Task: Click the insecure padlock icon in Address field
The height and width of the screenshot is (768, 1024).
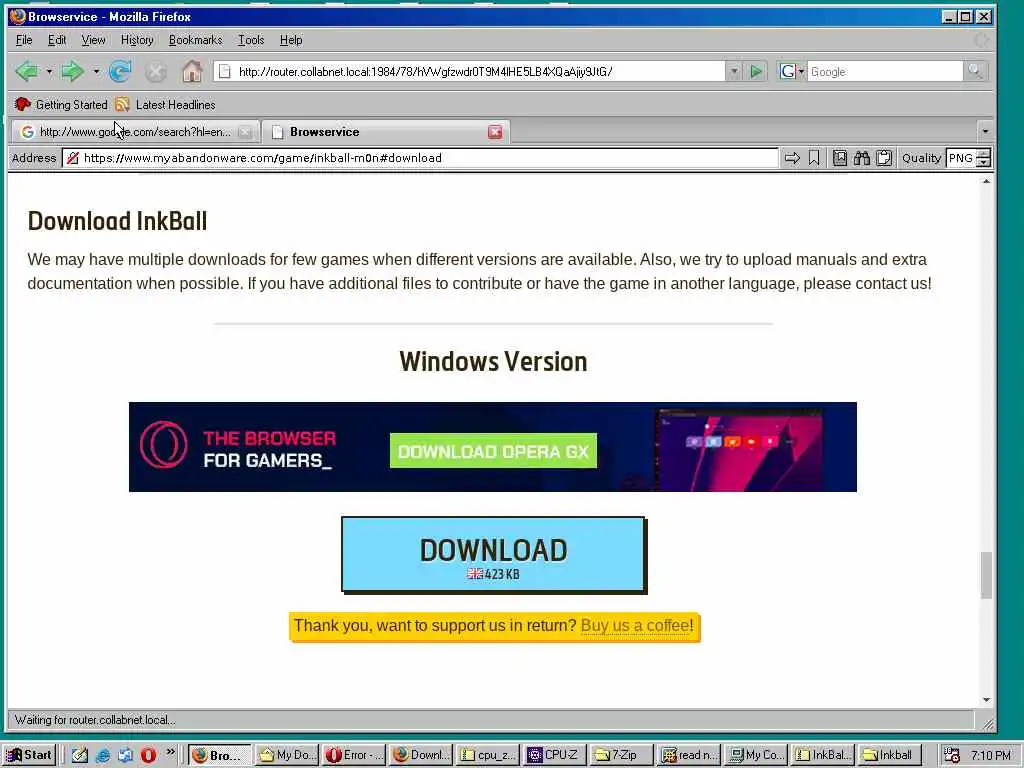Action: coord(73,158)
